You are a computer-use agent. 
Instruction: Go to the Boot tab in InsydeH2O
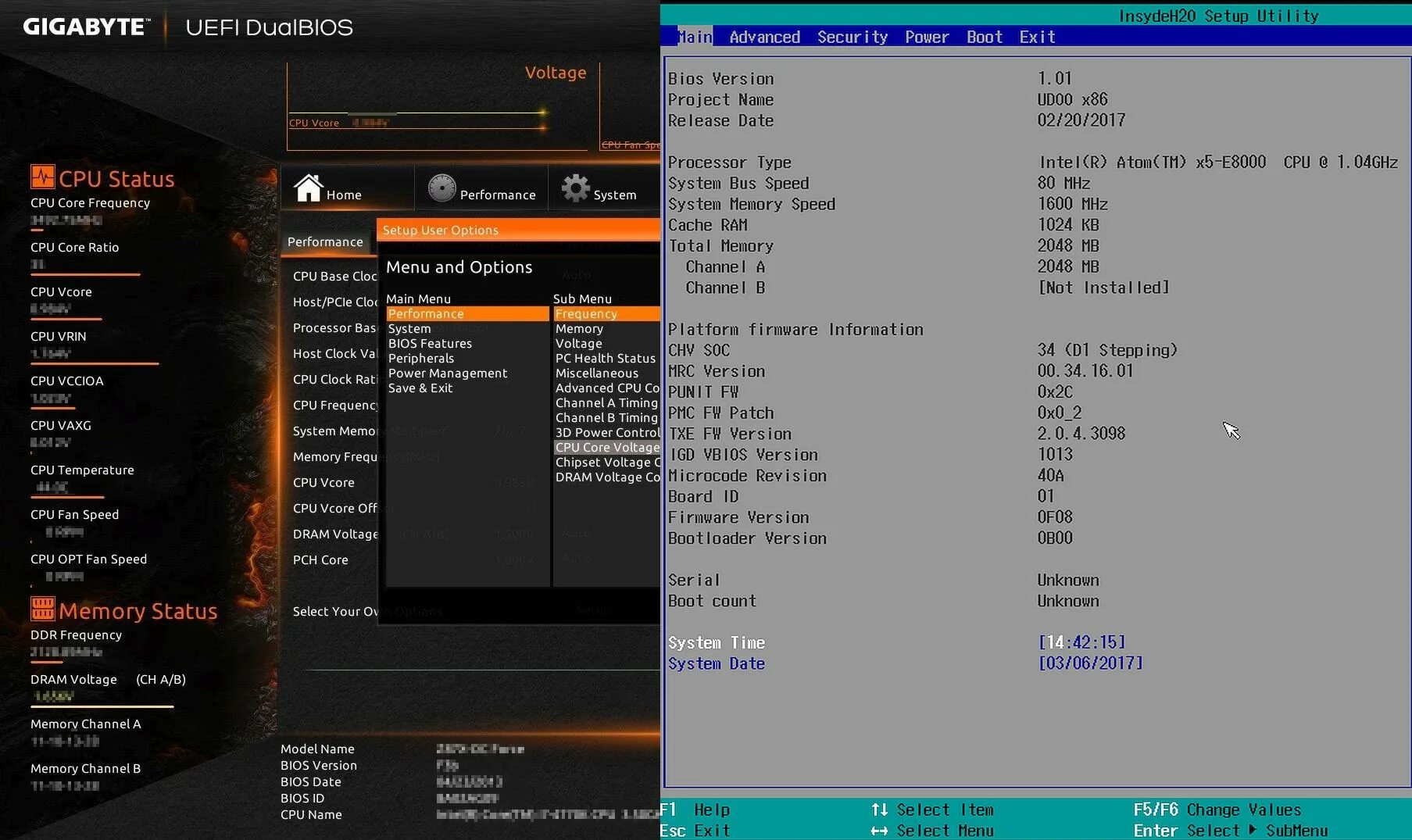point(985,37)
